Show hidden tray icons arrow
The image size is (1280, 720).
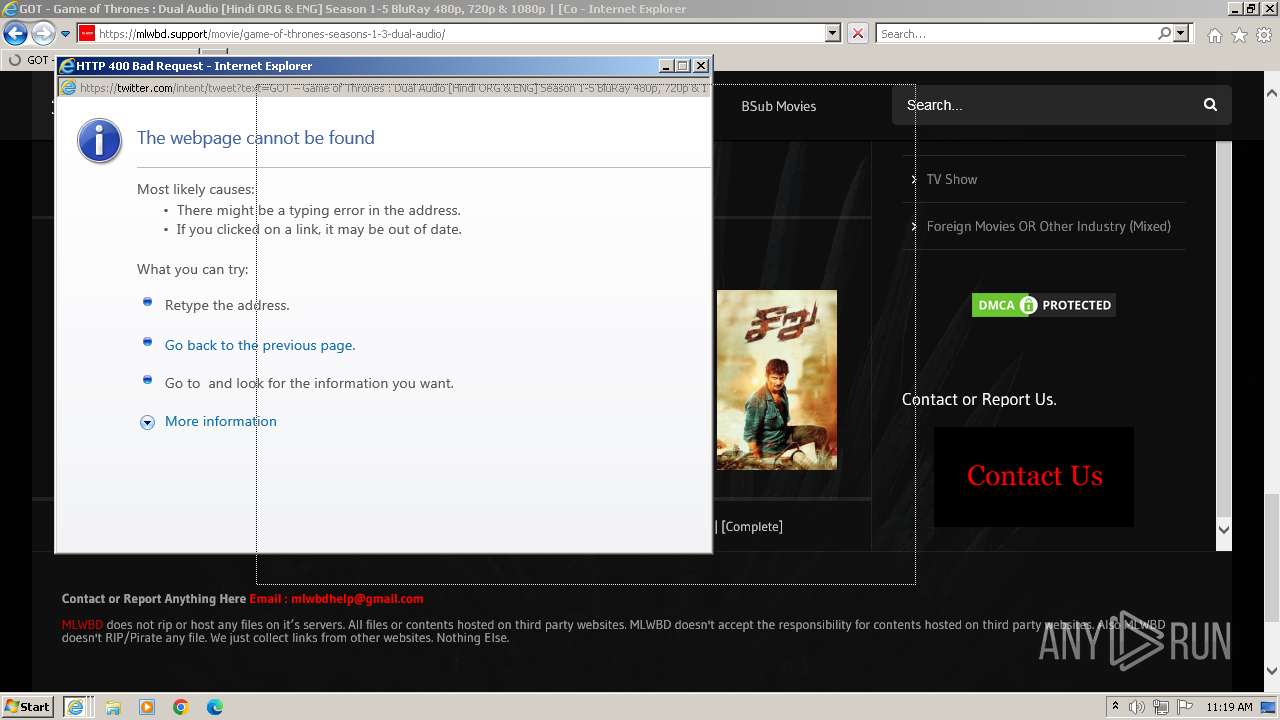click(1115, 707)
